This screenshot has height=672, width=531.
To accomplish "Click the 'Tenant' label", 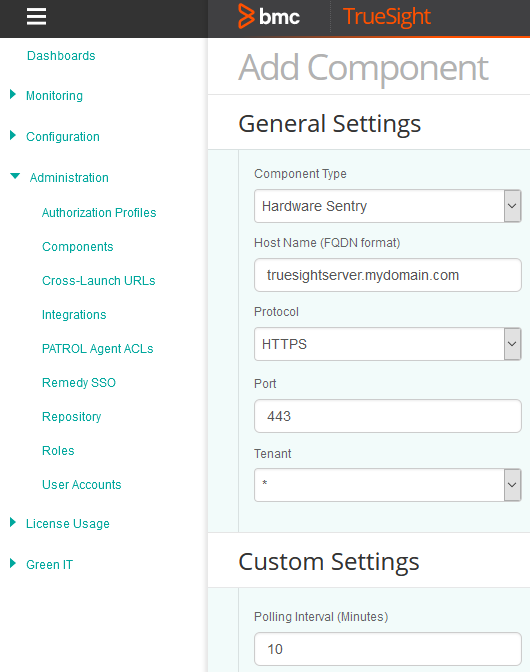I will coord(272,453).
